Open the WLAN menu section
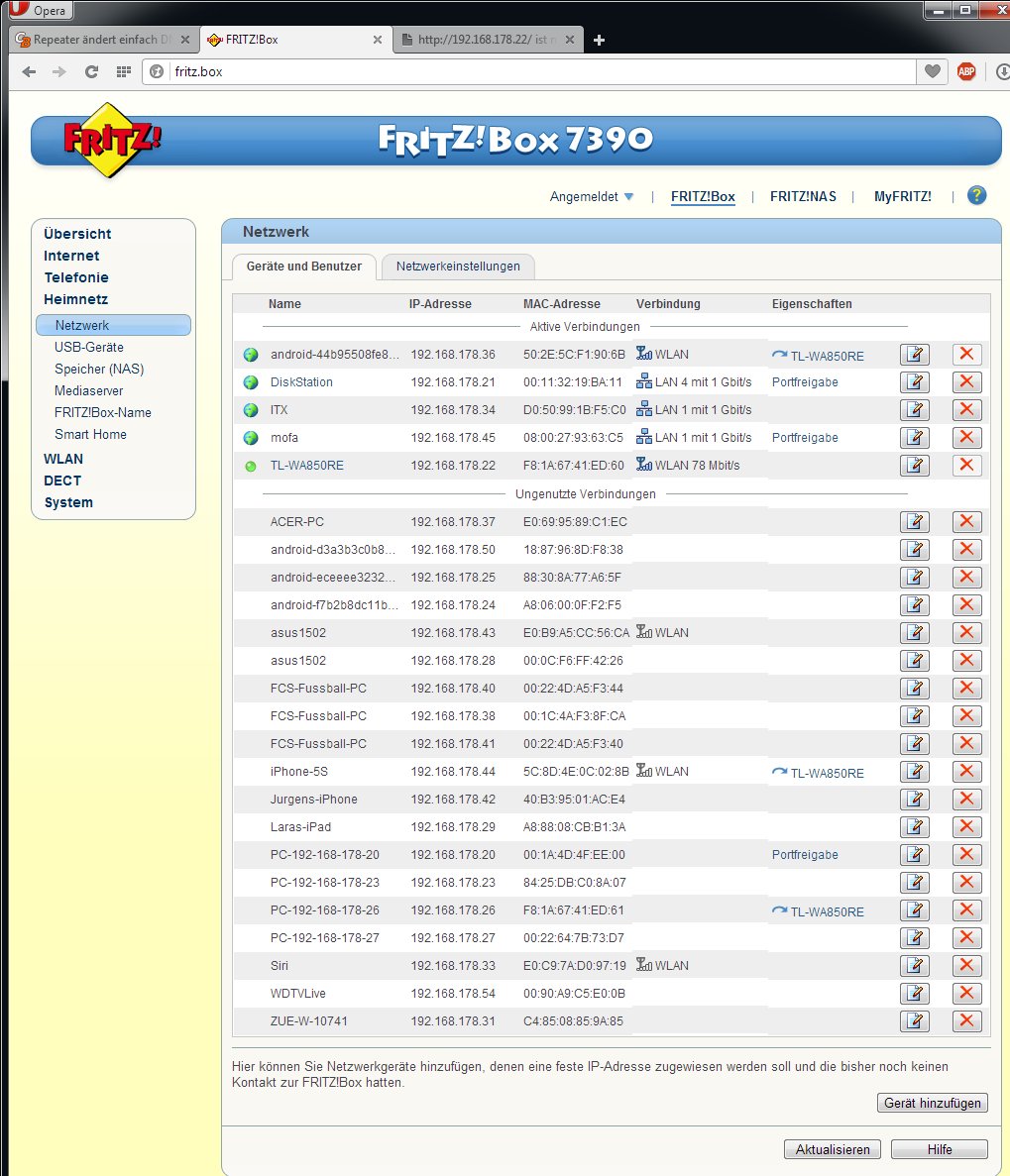Viewport: 1010px width, 1176px height. [63, 459]
